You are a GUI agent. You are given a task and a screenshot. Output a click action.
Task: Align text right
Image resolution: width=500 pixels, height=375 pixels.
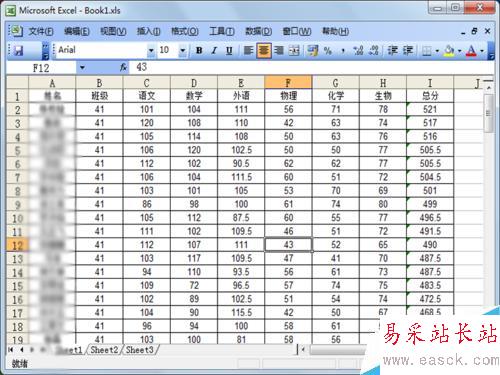pyautogui.click(x=279, y=51)
